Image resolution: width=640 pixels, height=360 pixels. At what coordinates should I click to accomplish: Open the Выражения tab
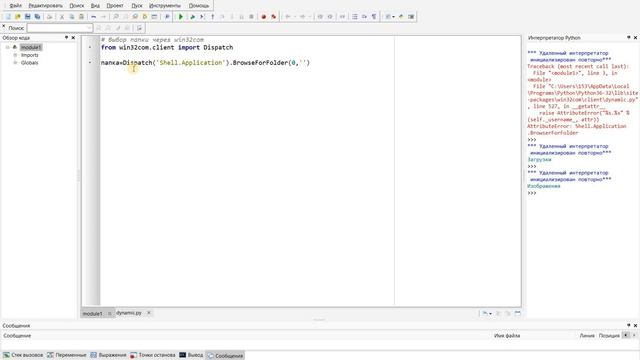(x=109, y=355)
